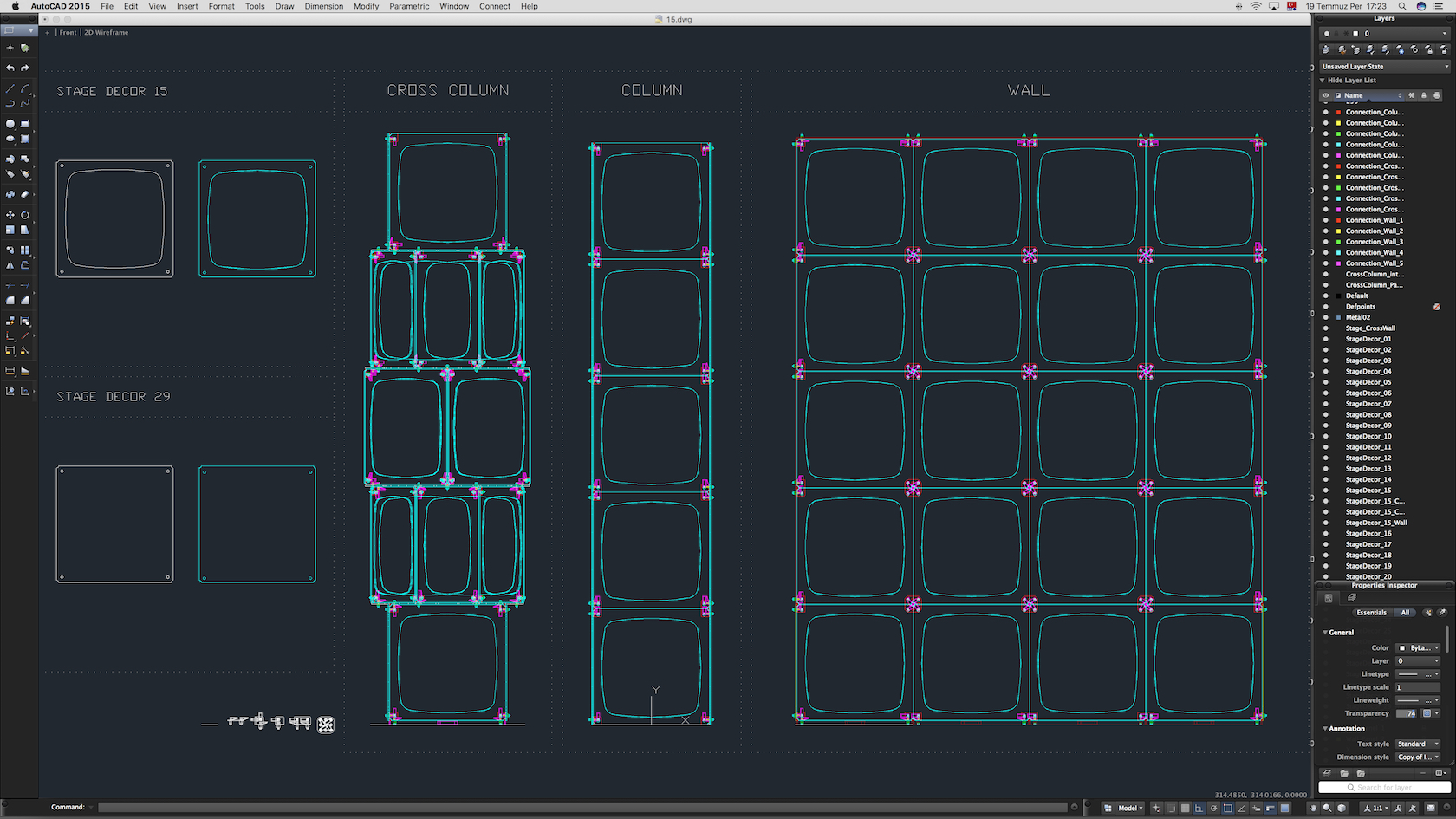Select the Move tool
The image size is (1456, 819).
click(x=10, y=215)
